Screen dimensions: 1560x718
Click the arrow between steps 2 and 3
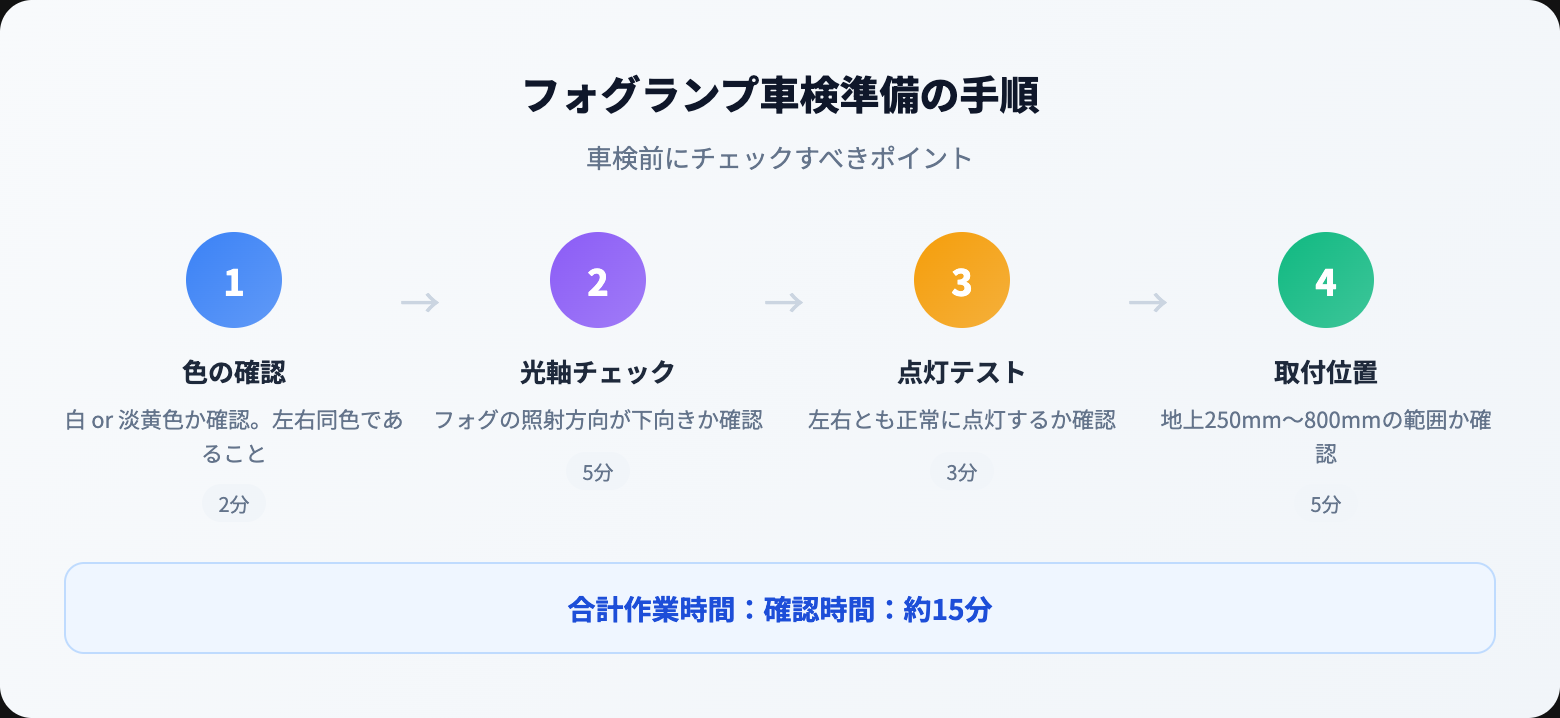[784, 302]
